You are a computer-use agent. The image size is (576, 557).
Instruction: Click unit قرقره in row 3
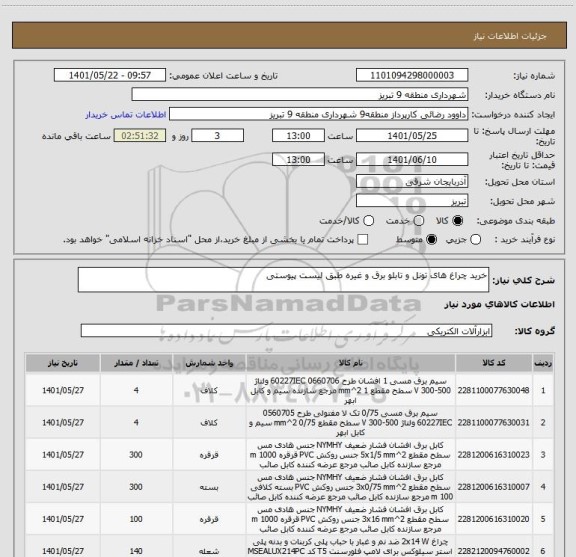pyautogui.click(x=209, y=455)
